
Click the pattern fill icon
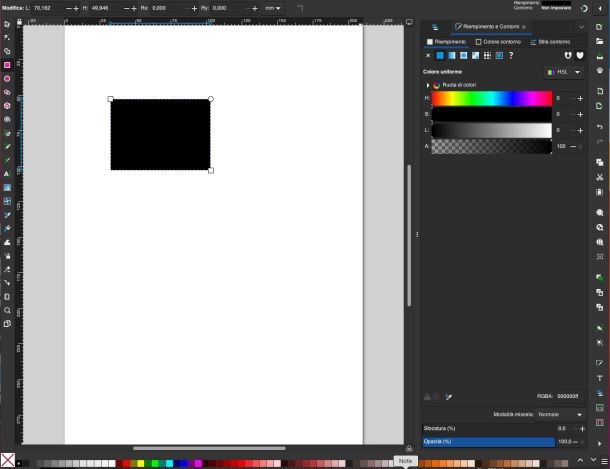(x=486, y=55)
